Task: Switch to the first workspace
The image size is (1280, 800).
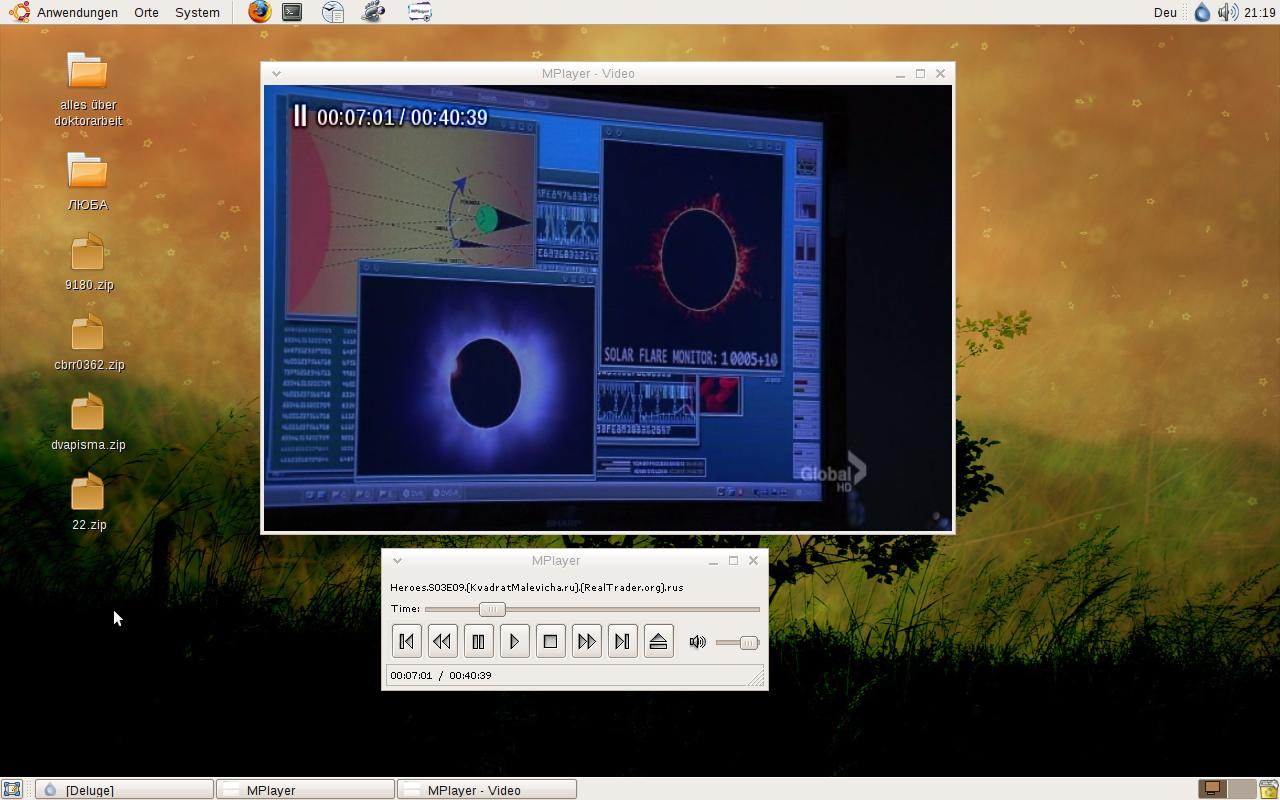Action: [1212, 789]
